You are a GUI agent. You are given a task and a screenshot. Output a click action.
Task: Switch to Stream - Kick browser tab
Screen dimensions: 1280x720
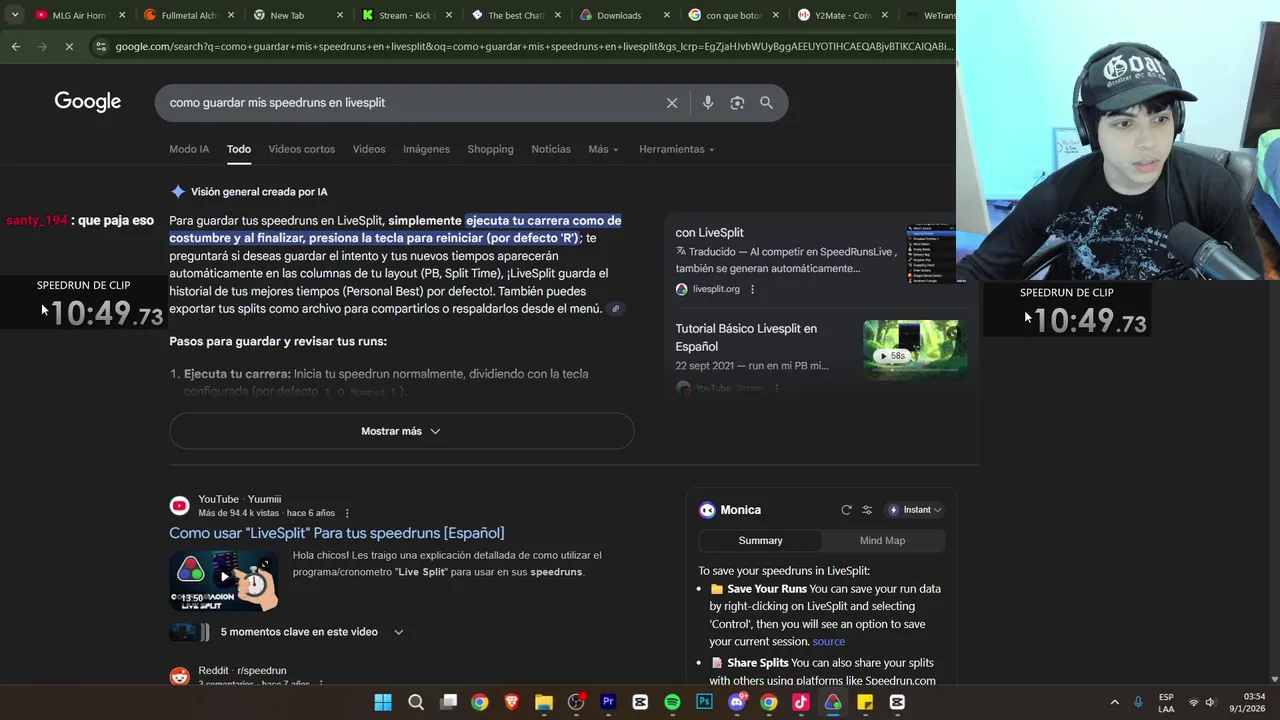(405, 15)
